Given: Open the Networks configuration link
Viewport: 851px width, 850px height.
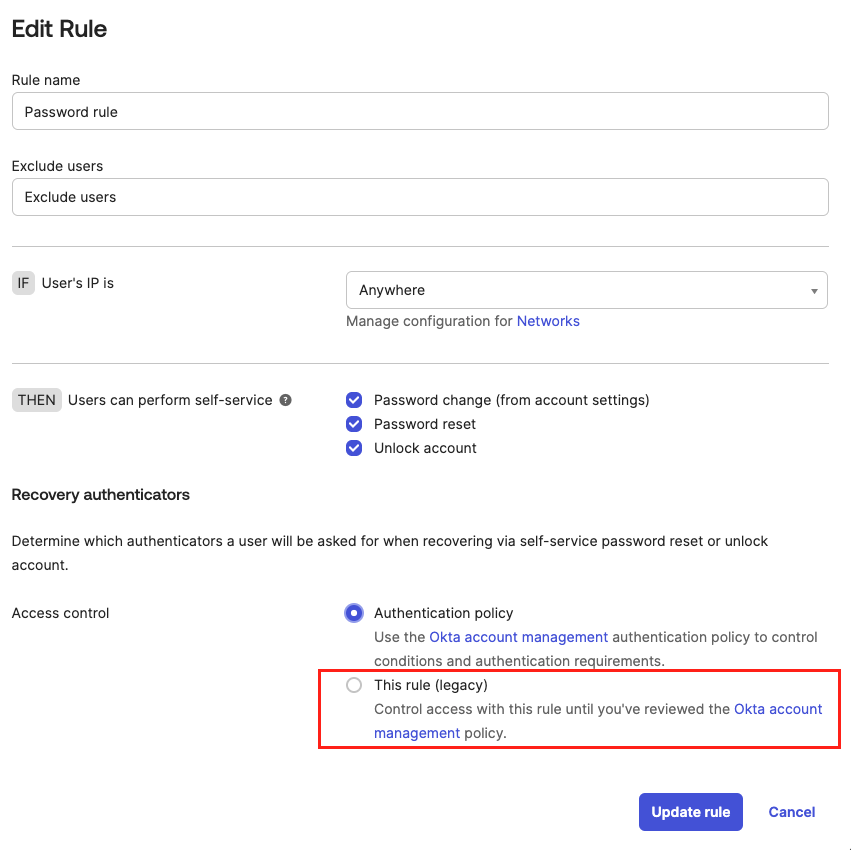Looking at the screenshot, I should (x=548, y=321).
